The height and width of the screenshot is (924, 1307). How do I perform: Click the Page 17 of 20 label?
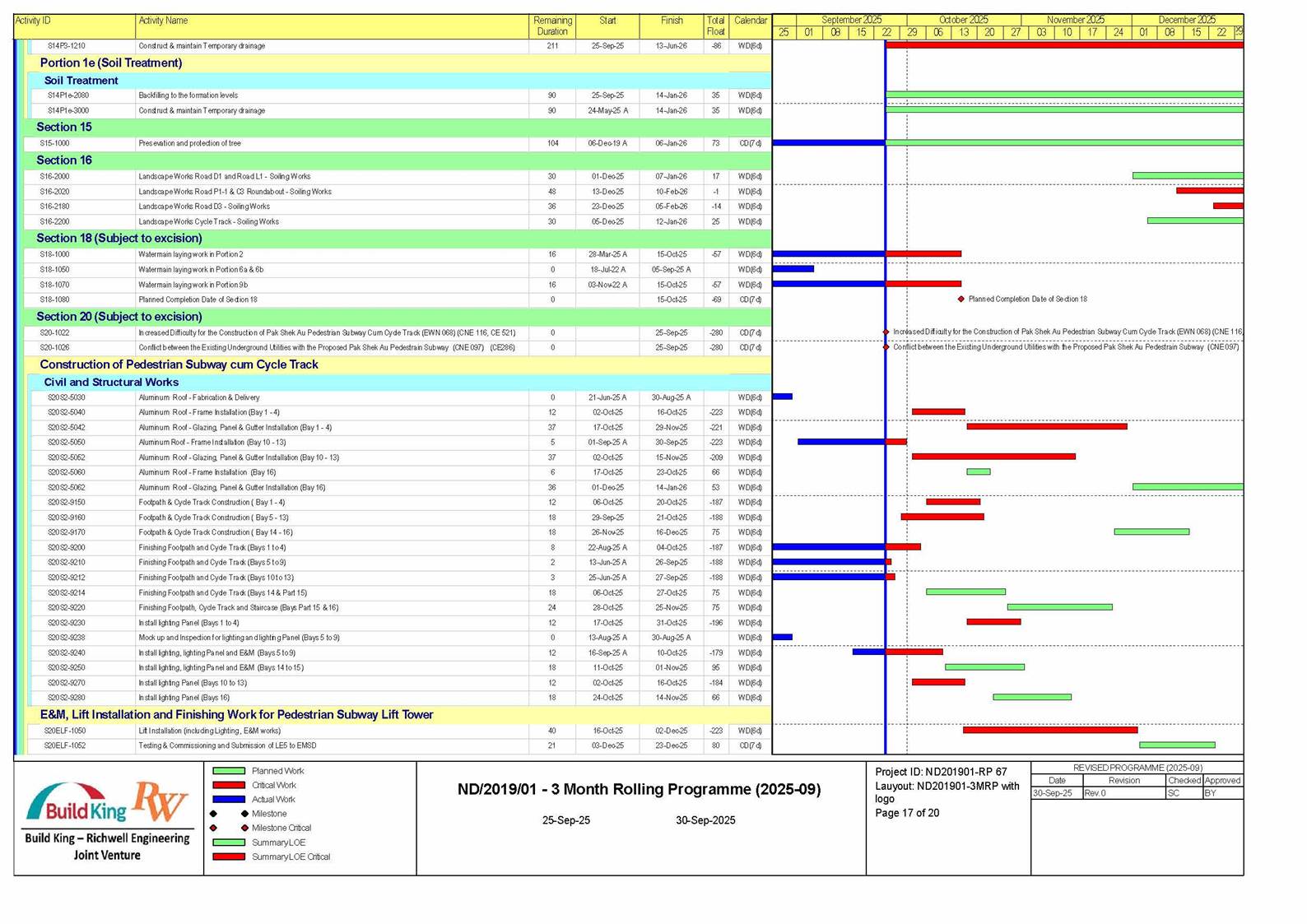point(906,813)
